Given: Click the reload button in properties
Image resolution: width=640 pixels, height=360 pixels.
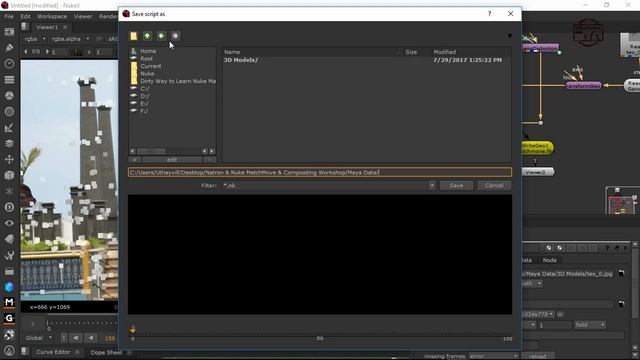Looking at the screenshot, I should point(538,356).
